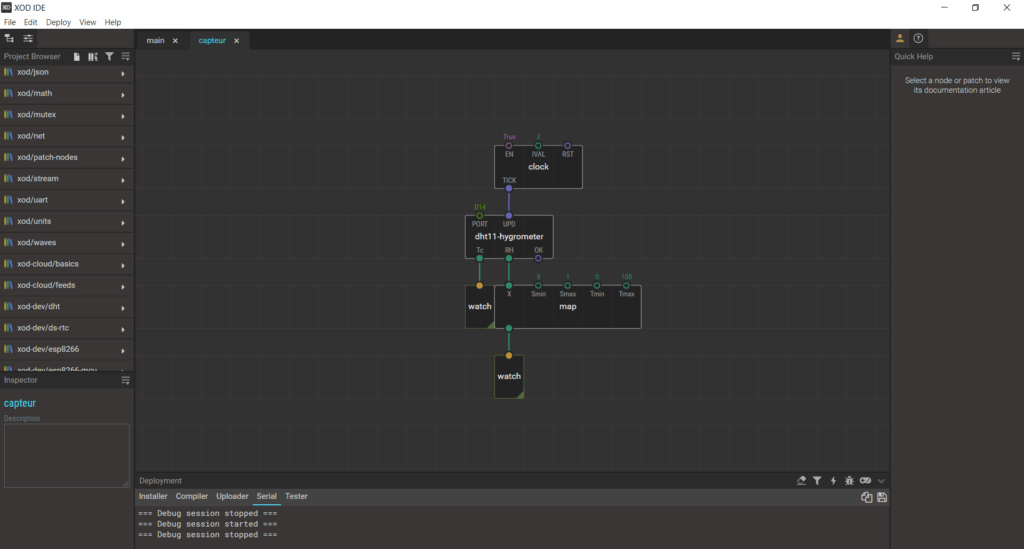This screenshot has height=549, width=1024.
Task: Expand the xod/patch-nodes library
Action: [123, 159]
